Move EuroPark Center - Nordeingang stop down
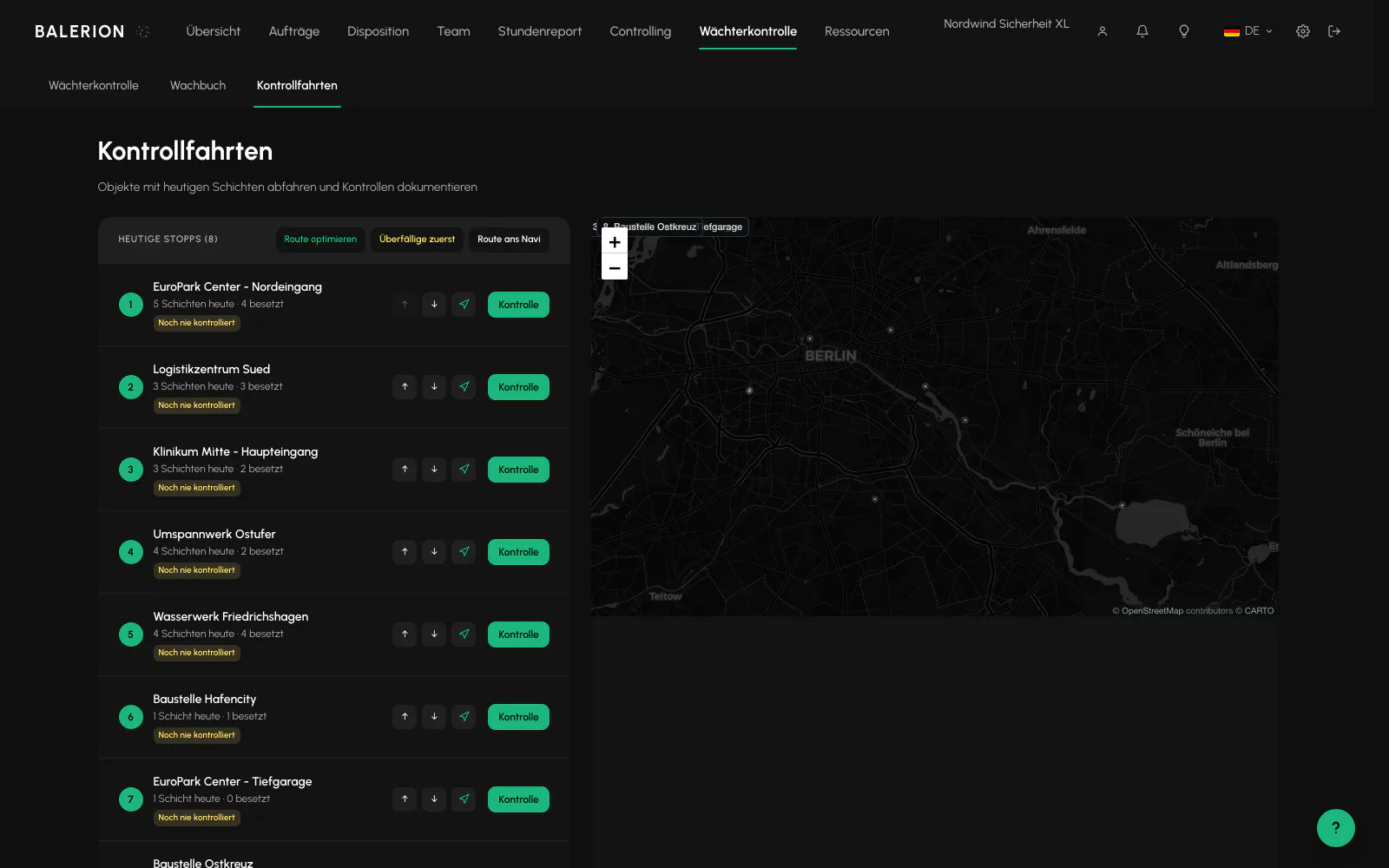 (x=434, y=305)
